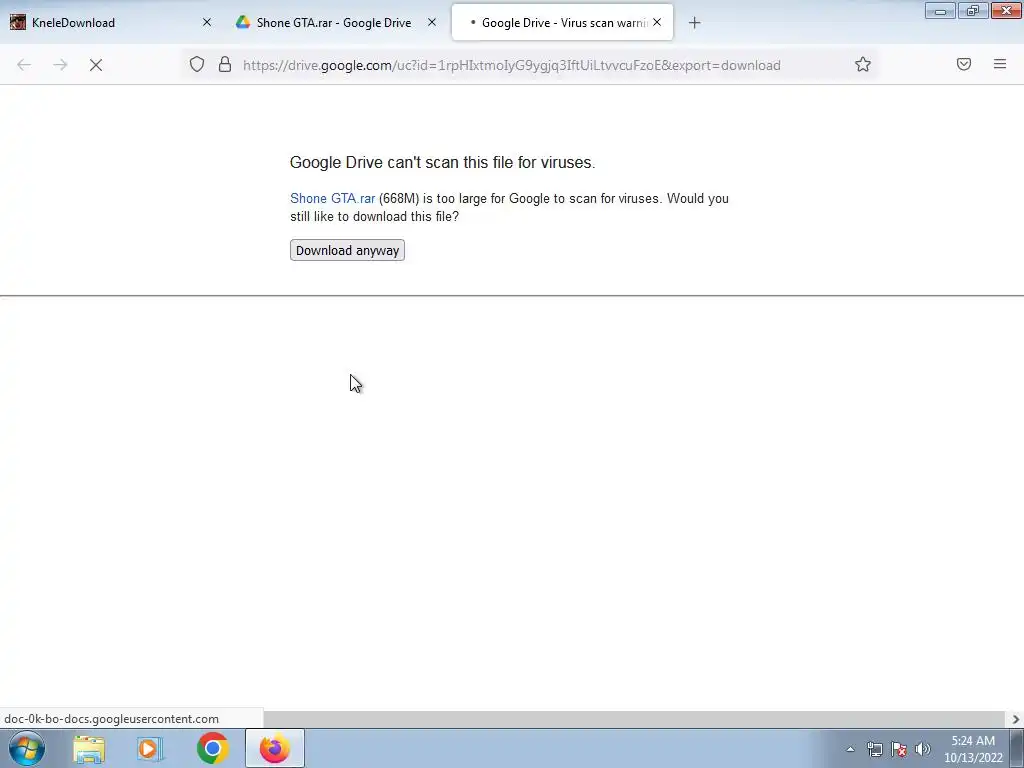Click the horizontal scrollbar track
This screenshot has width=1024, height=768.
(635, 719)
